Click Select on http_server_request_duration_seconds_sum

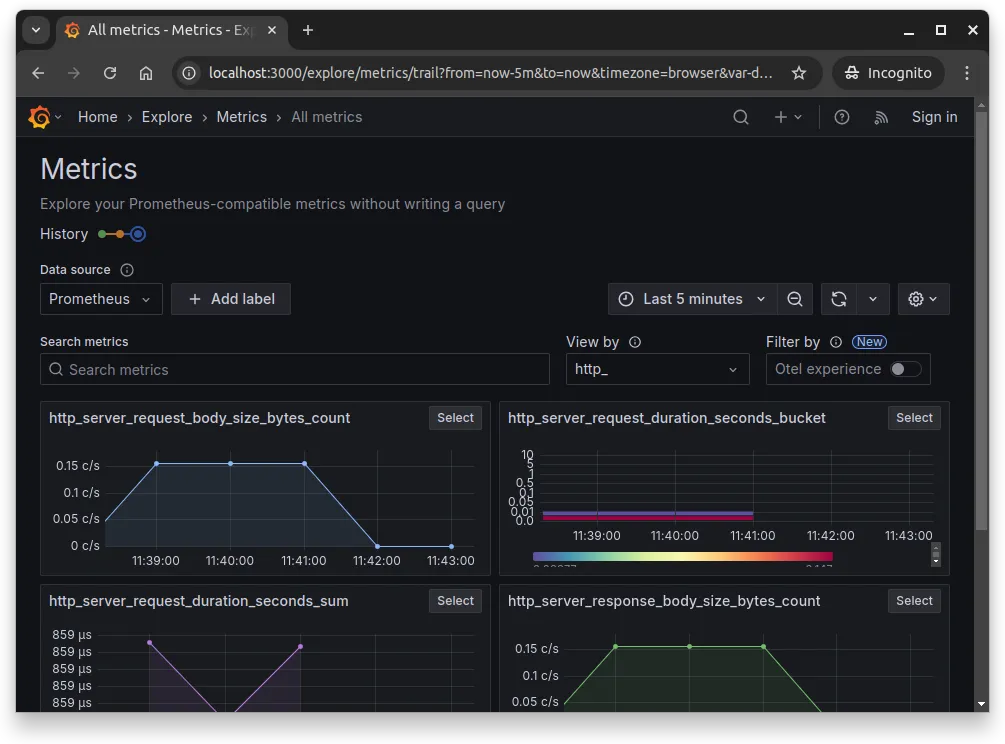pos(455,600)
